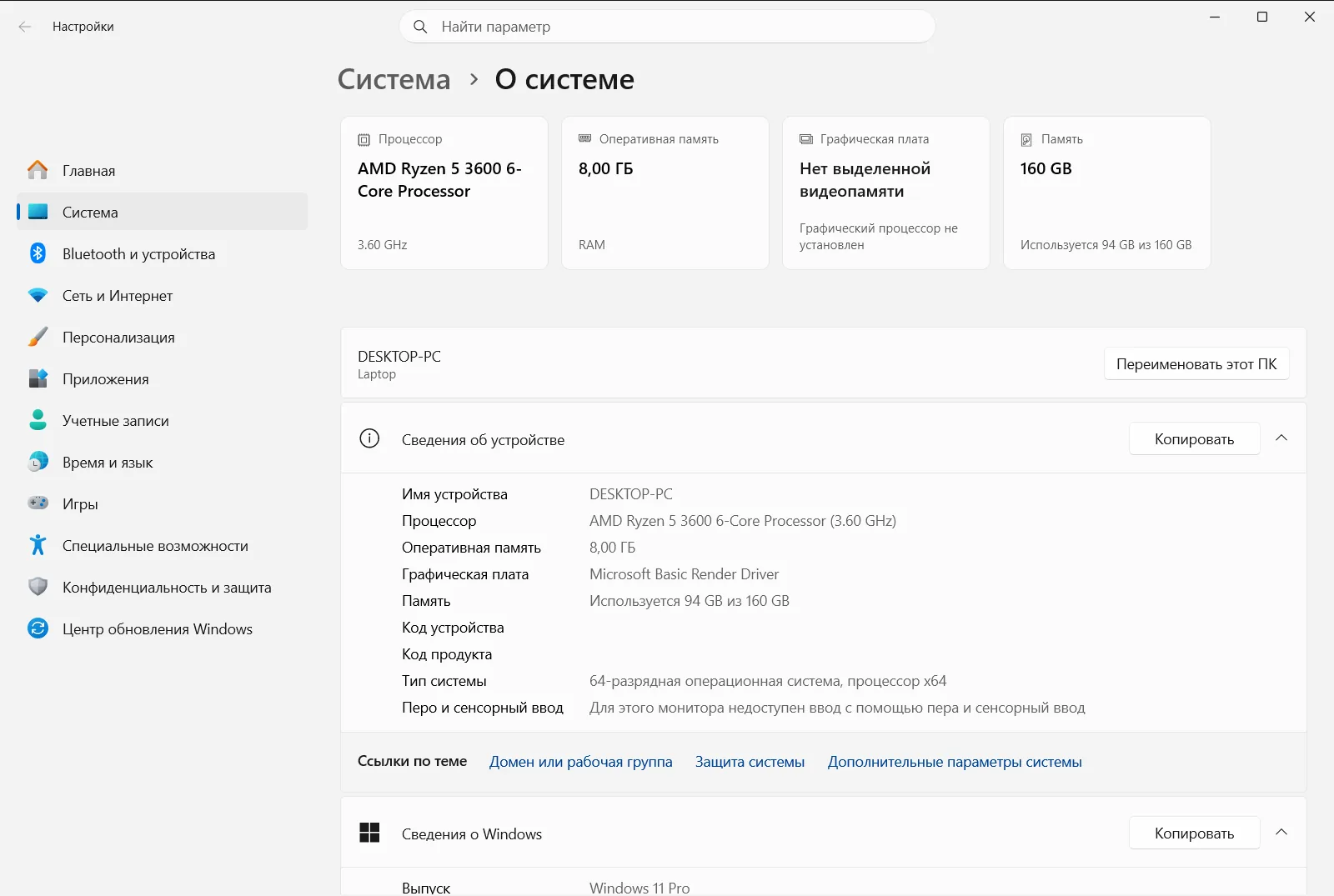Copy Windows info with Копировать button
The image size is (1334, 896).
click(x=1194, y=833)
